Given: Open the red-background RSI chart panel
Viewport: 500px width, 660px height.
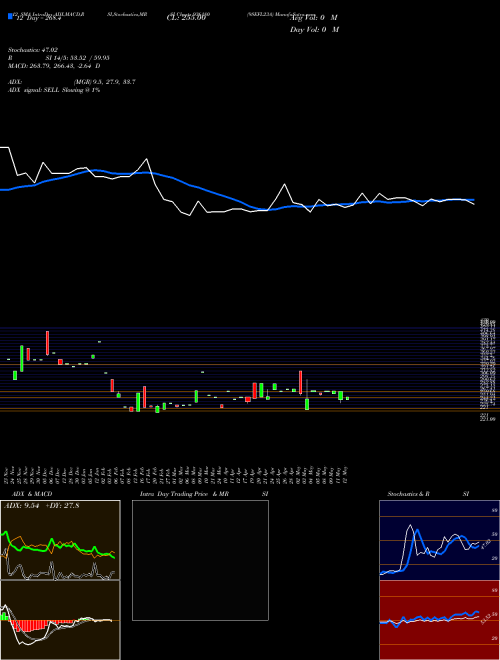Looking at the screenshot, I should click(439, 620).
